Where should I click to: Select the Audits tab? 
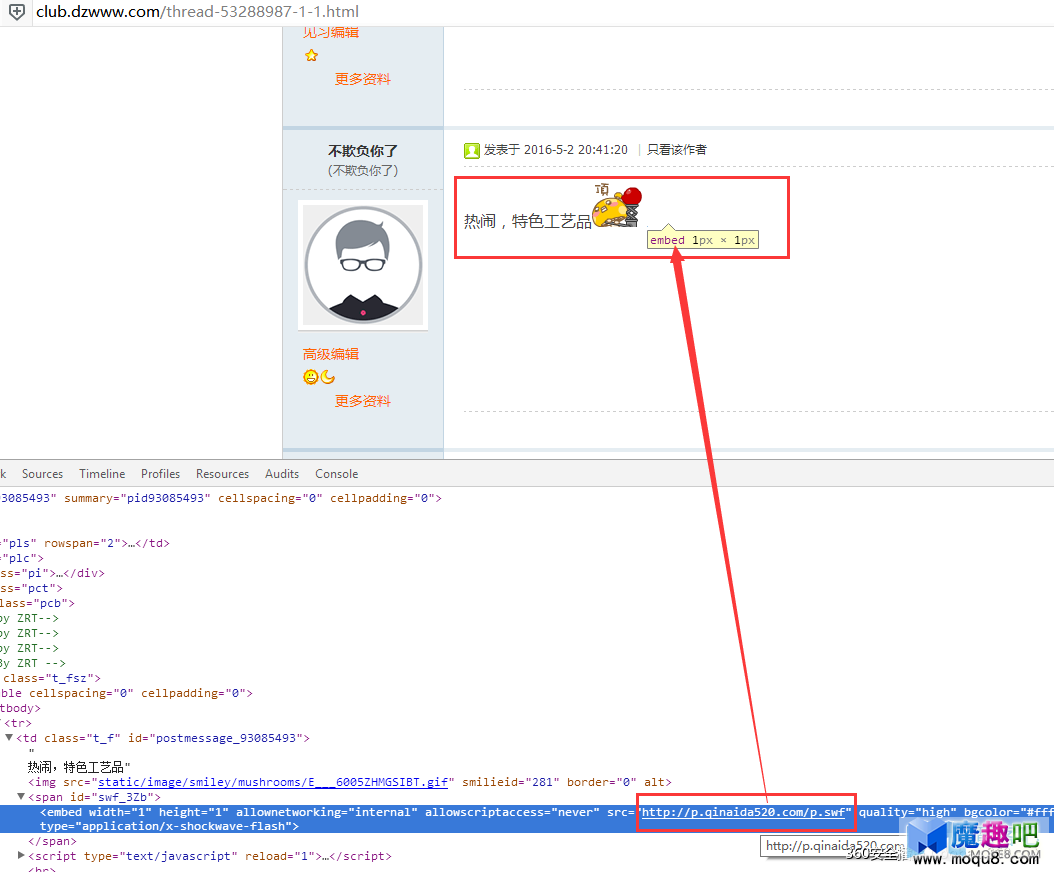tap(282, 473)
